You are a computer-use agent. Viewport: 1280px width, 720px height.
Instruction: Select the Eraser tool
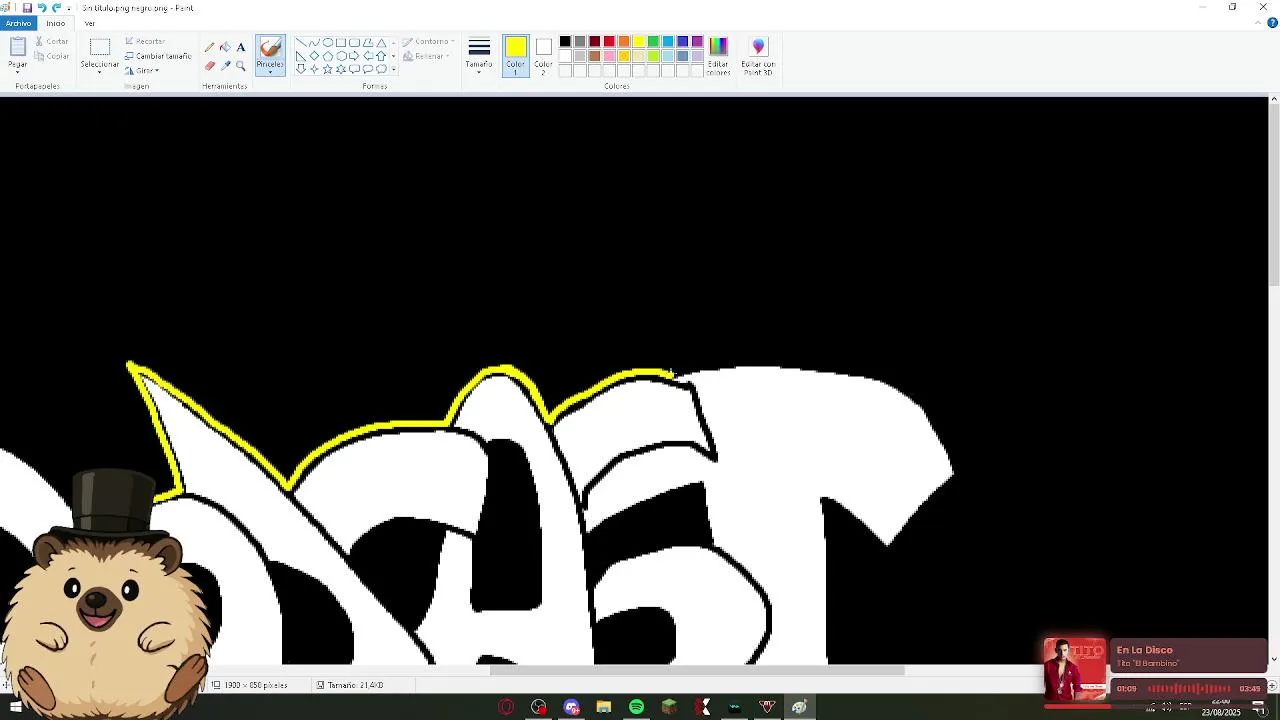pyautogui.click(x=209, y=65)
